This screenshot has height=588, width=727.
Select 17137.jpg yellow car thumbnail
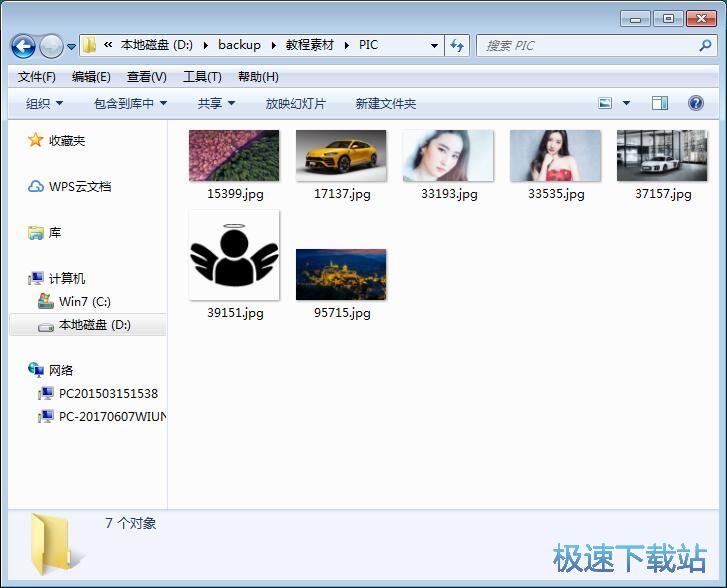click(x=341, y=155)
